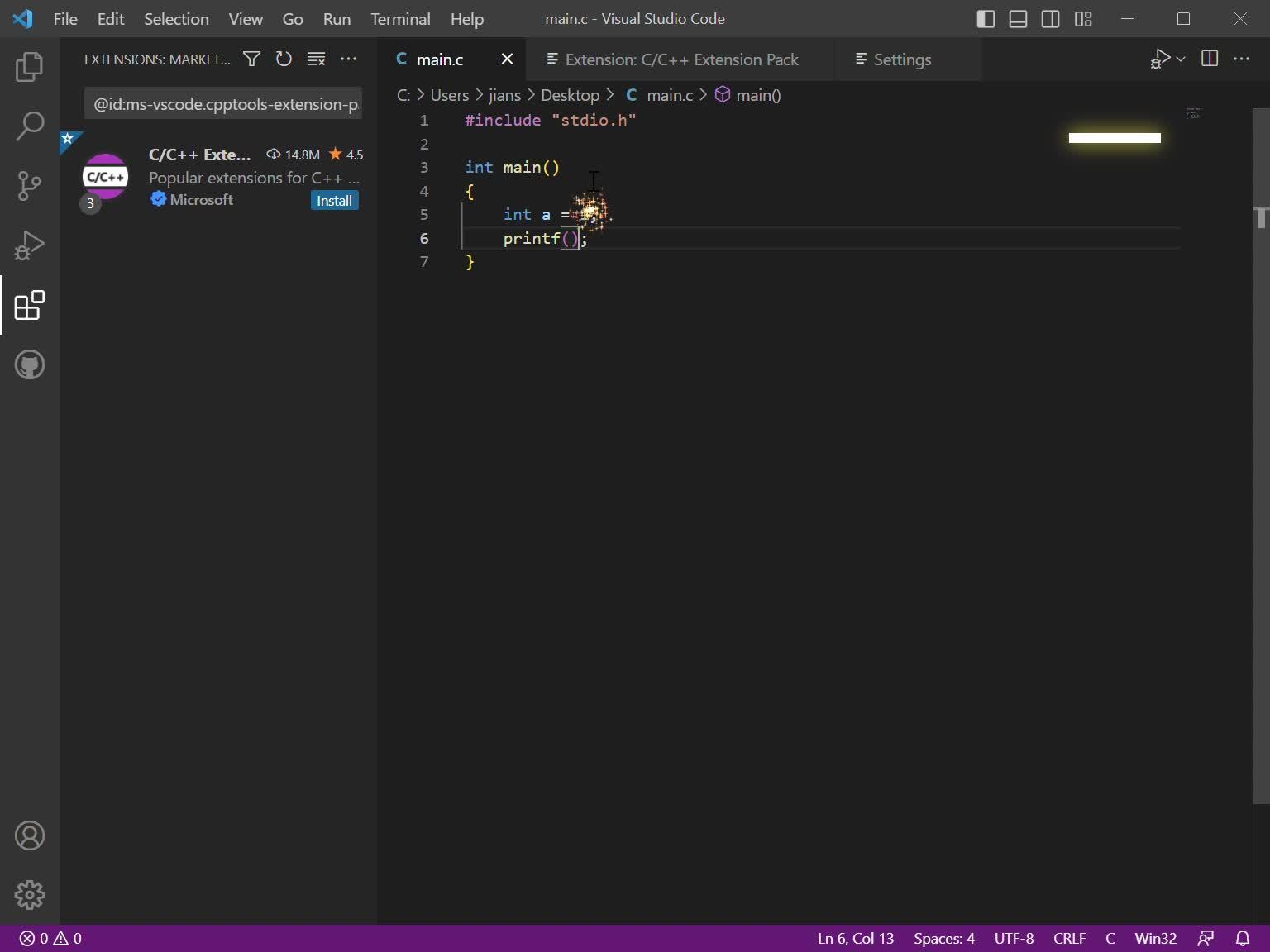Open more actions in Extensions panel
1270x952 pixels.
[x=348, y=59]
